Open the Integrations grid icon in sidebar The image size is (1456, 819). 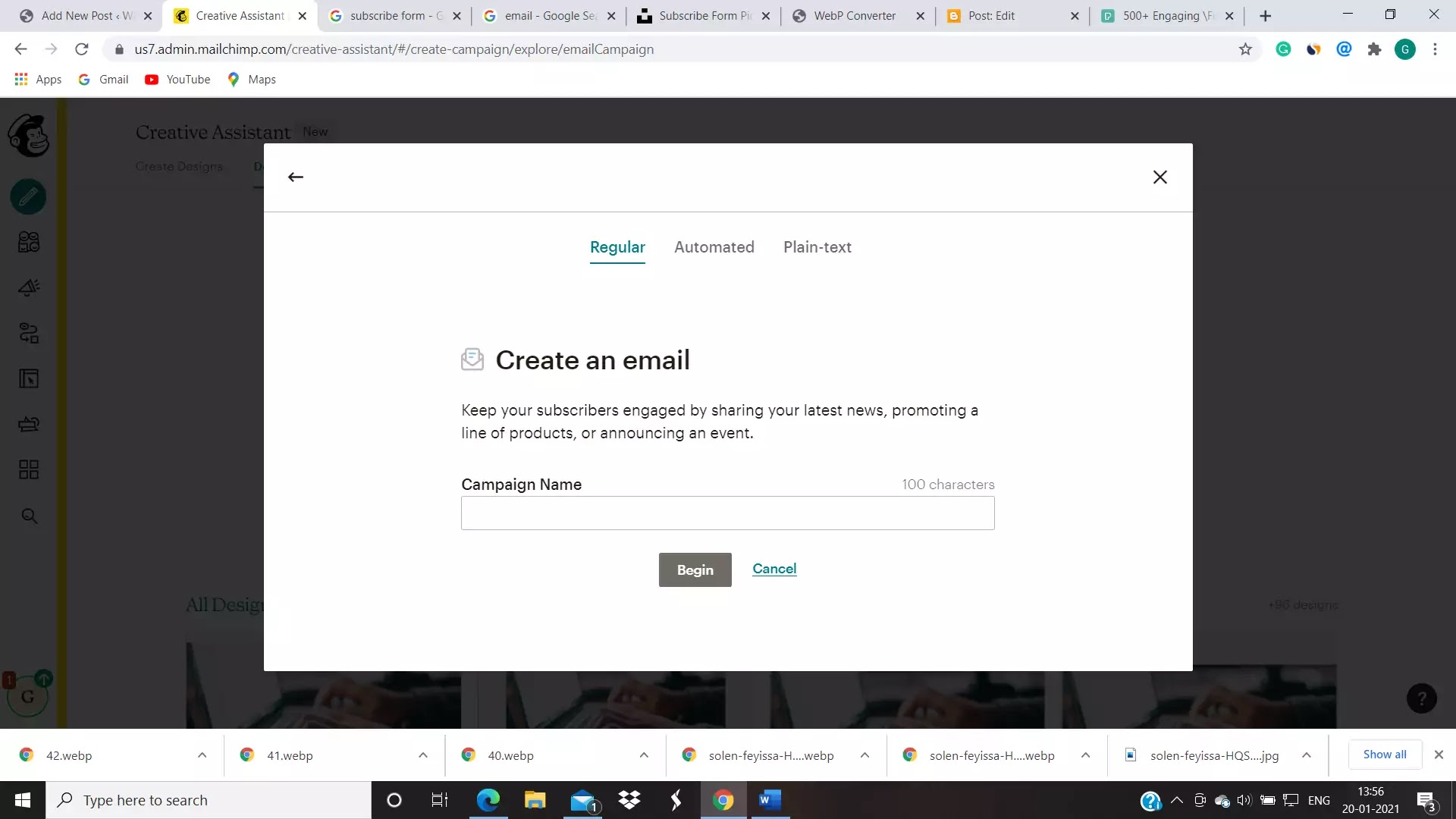pos(29,469)
